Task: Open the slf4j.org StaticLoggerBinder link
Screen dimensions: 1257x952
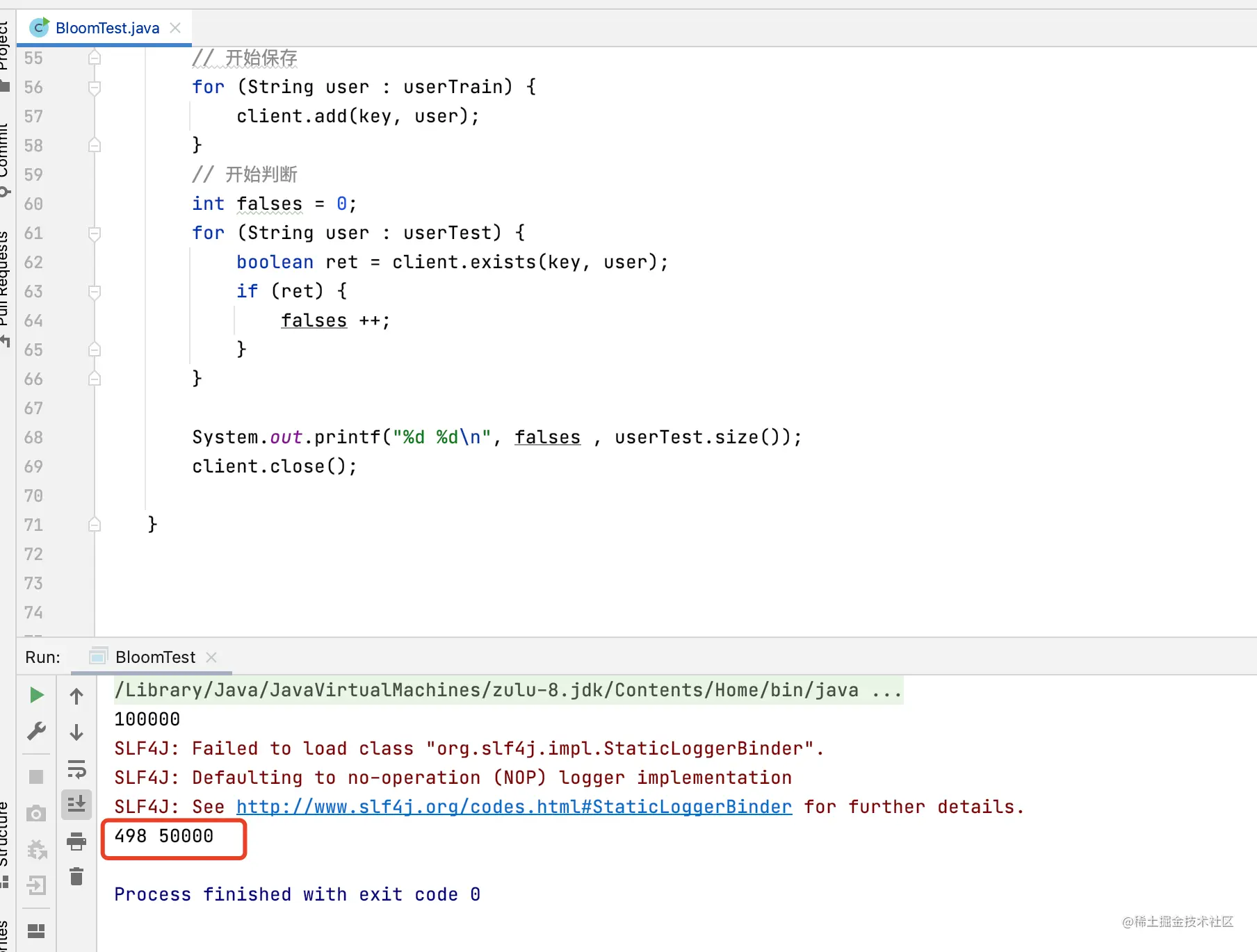Action: tap(514, 807)
